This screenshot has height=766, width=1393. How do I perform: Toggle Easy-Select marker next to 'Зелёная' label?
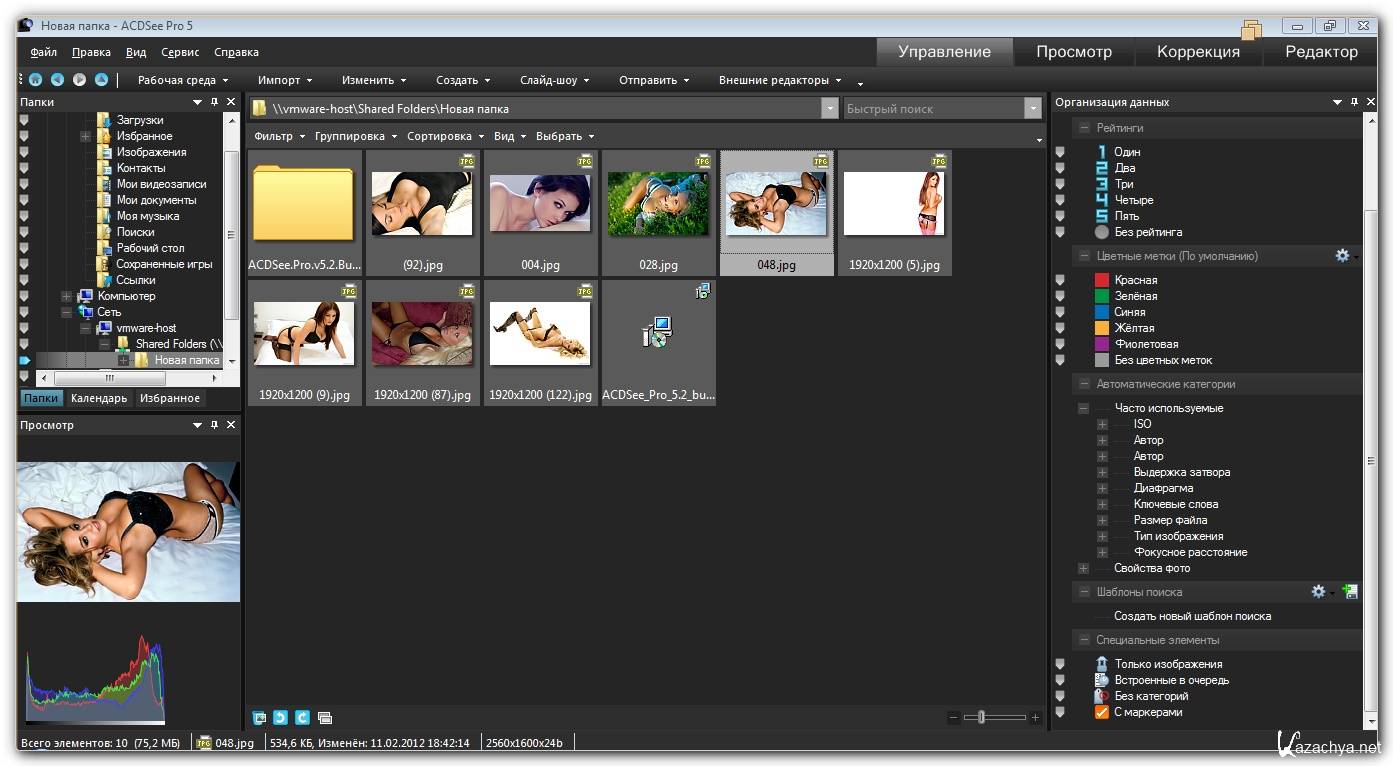click(1060, 296)
